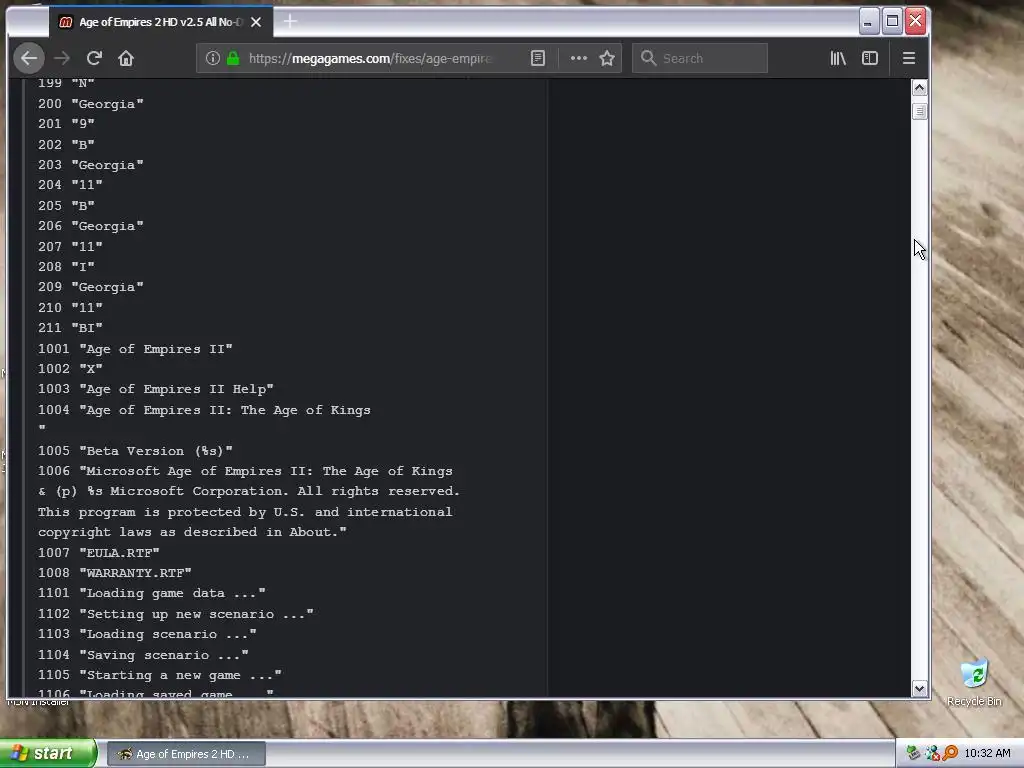Maximize the browser window
This screenshot has width=1024, height=768.
(x=892, y=22)
